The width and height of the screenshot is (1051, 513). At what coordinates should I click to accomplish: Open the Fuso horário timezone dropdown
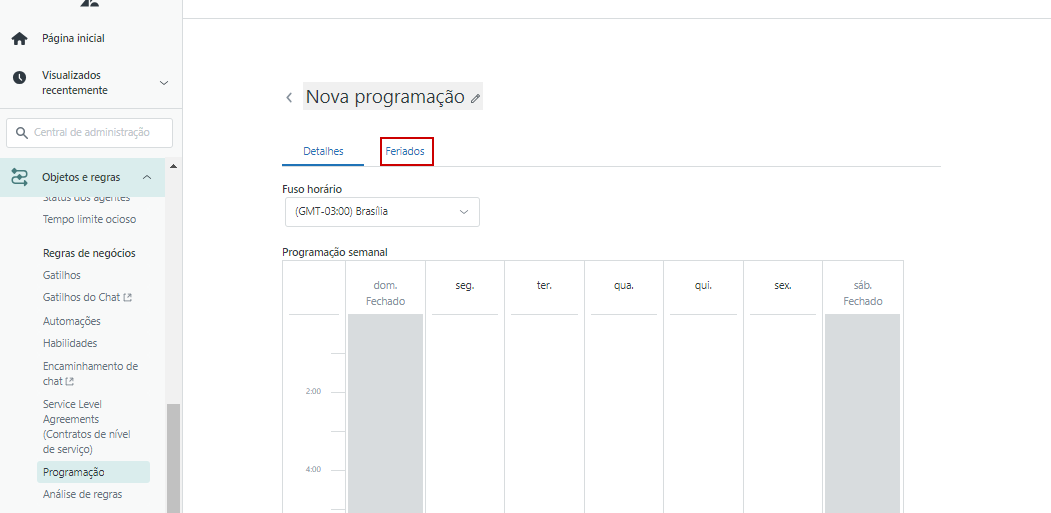(381, 212)
